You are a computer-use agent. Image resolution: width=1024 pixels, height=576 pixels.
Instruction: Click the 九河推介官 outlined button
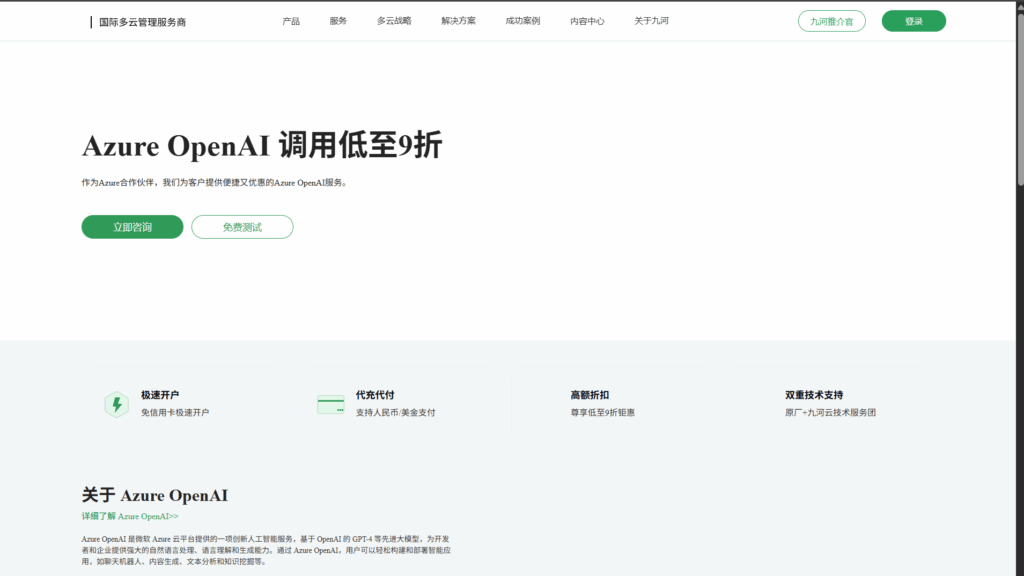[831, 21]
